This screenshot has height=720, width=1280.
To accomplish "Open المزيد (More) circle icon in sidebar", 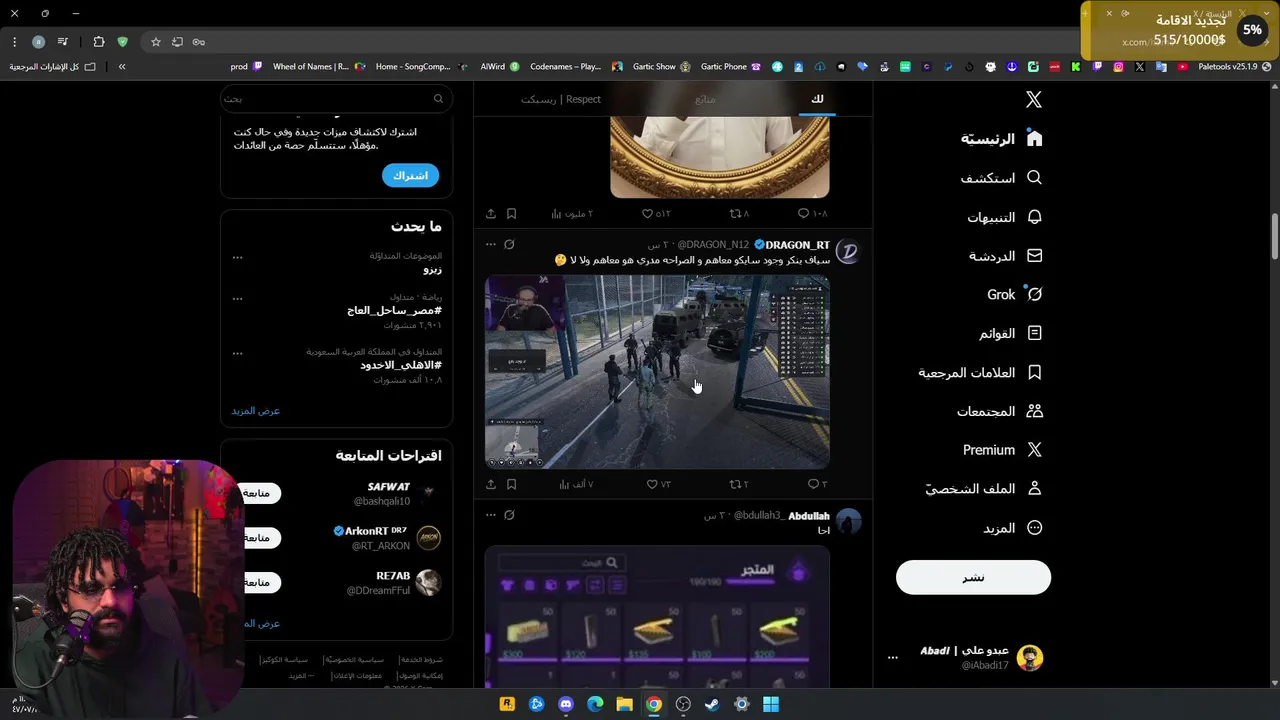I will (x=1035, y=528).
